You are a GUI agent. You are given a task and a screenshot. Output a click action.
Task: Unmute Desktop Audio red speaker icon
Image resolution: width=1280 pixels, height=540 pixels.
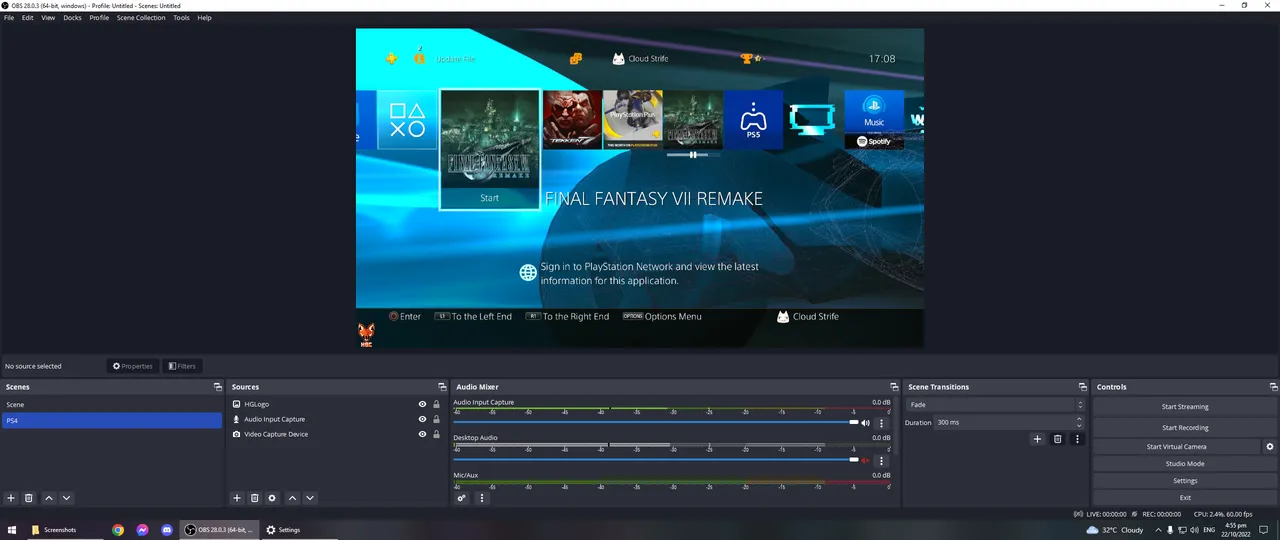click(x=865, y=461)
